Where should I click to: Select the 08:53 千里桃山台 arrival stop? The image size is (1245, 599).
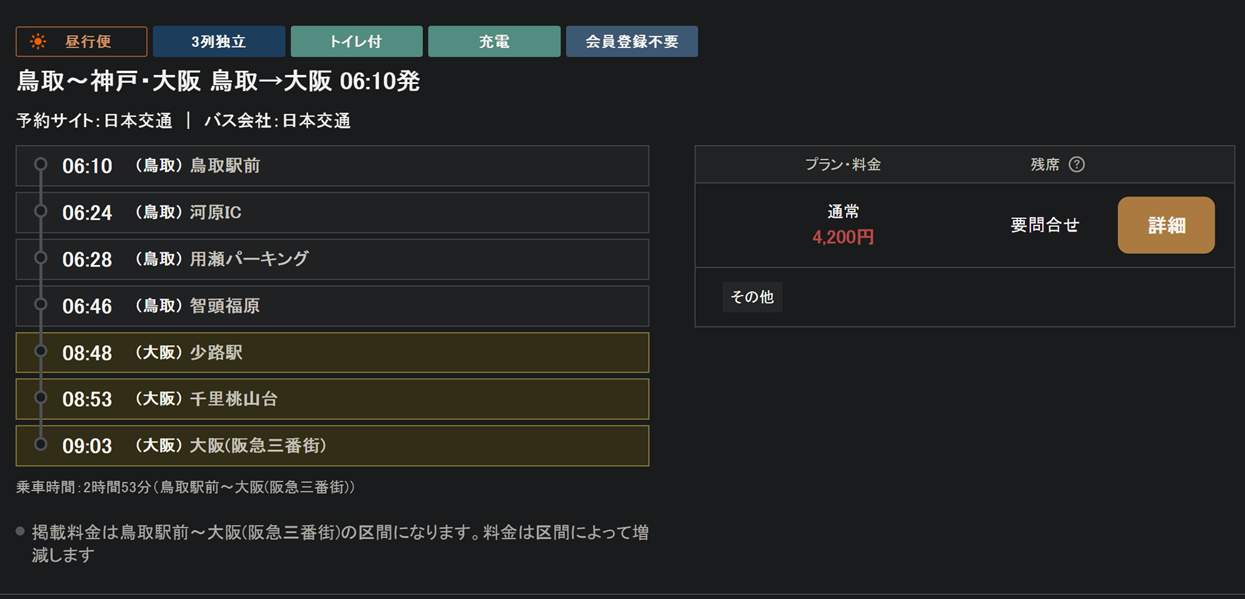coord(333,399)
